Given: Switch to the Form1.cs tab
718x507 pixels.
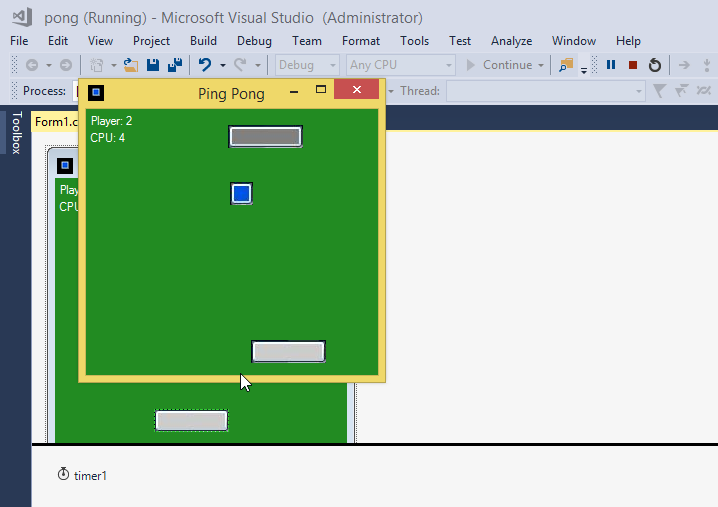Looking at the screenshot, I should click(55, 122).
